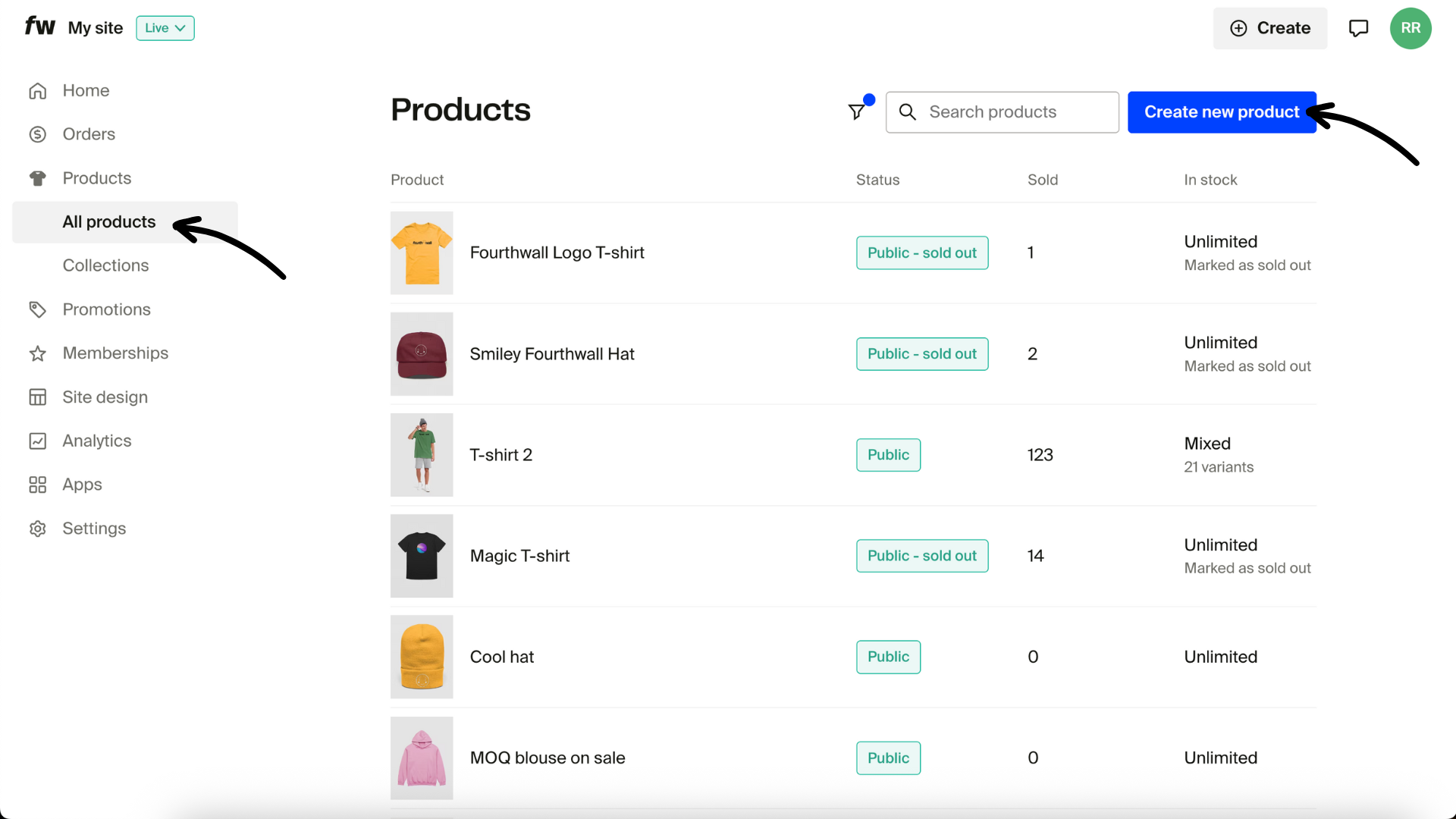The height and width of the screenshot is (819, 1456).
Task: Click MOQ blouse on sale name
Action: pyautogui.click(x=548, y=758)
